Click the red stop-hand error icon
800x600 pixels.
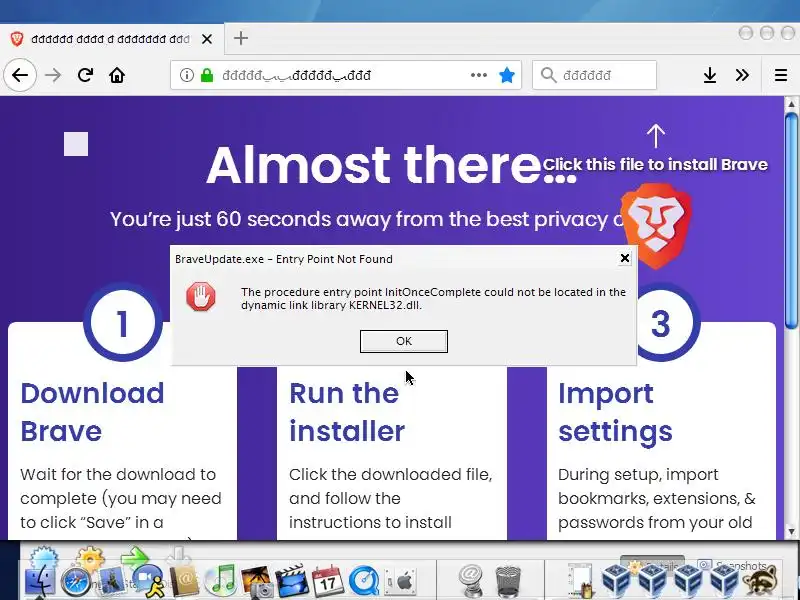pyautogui.click(x=201, y=296)
